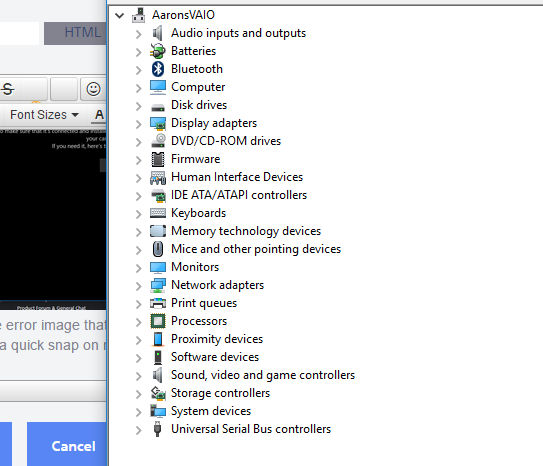Click the embedded black error image thumbnail
The image size is (543, 466).
53,219
